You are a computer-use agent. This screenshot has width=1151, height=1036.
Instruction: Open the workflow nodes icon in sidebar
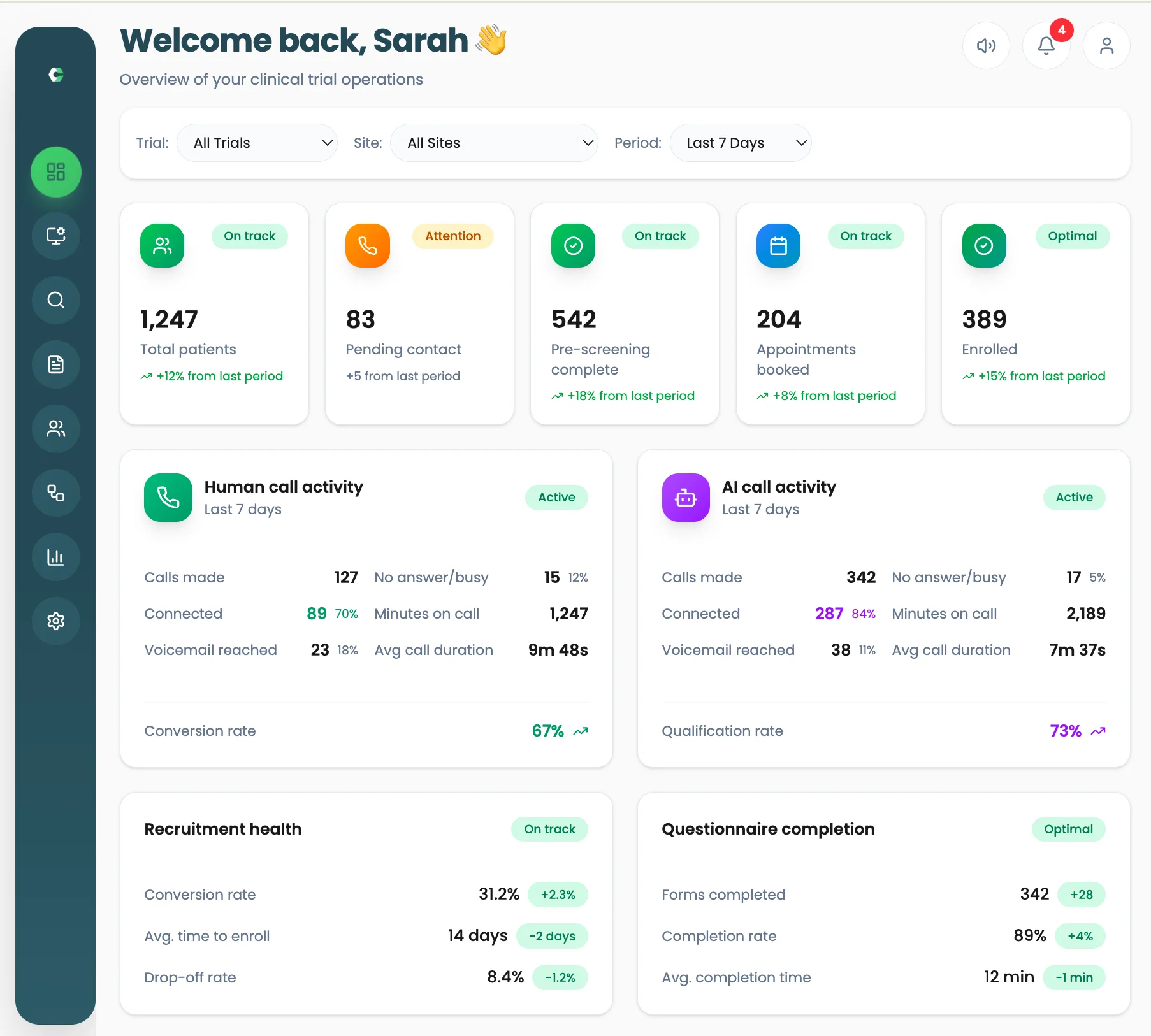point(56,493)
